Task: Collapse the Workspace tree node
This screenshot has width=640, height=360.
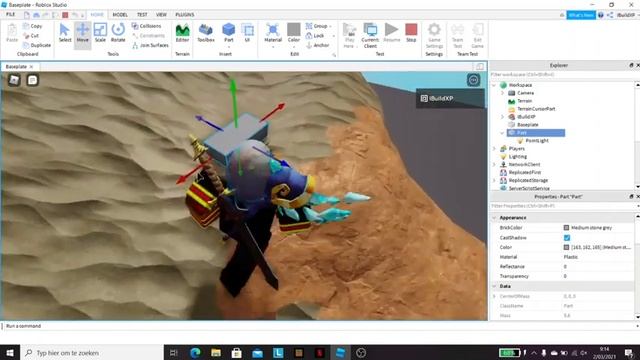Action: tap(494, 85)
